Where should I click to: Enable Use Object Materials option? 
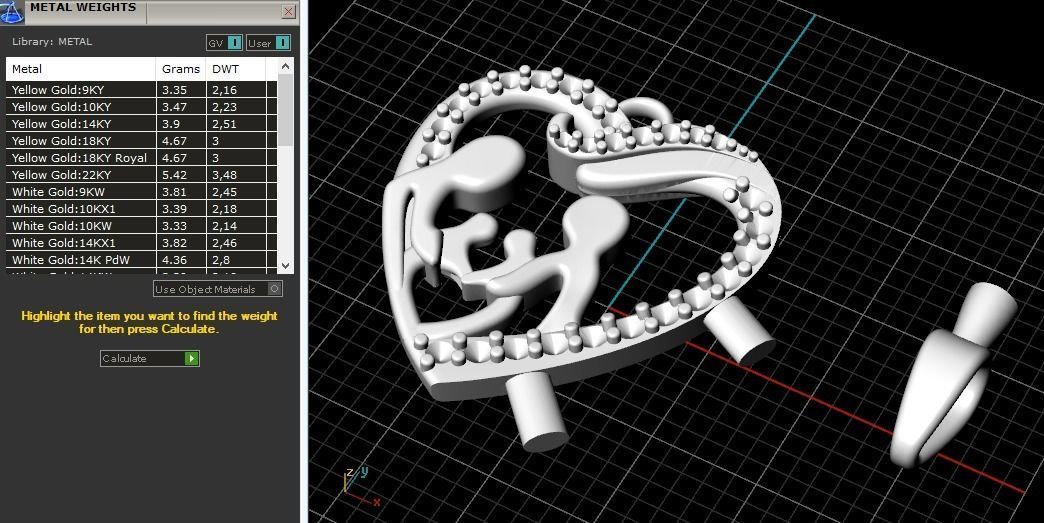pos(218,289)
